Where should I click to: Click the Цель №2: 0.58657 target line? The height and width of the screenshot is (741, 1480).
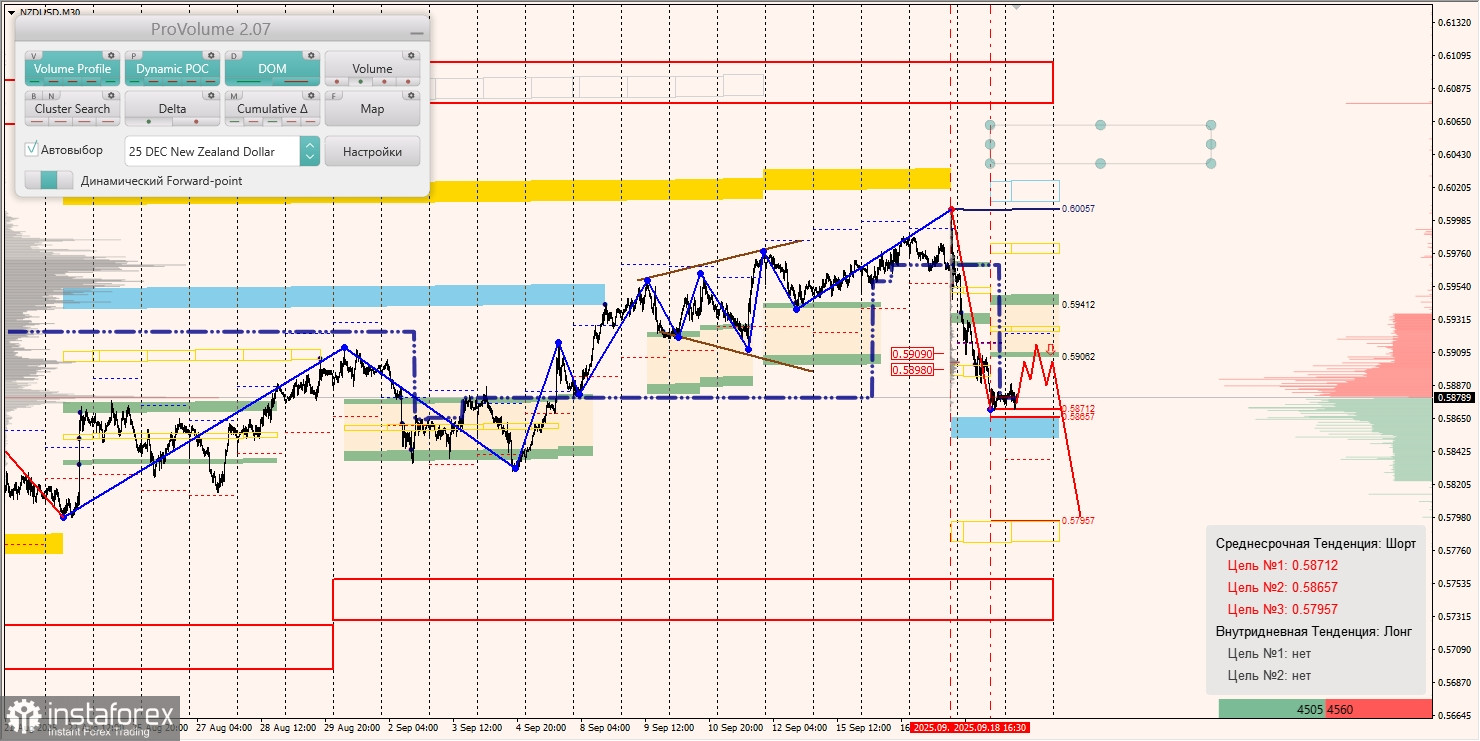click(x=1282, y=588)
